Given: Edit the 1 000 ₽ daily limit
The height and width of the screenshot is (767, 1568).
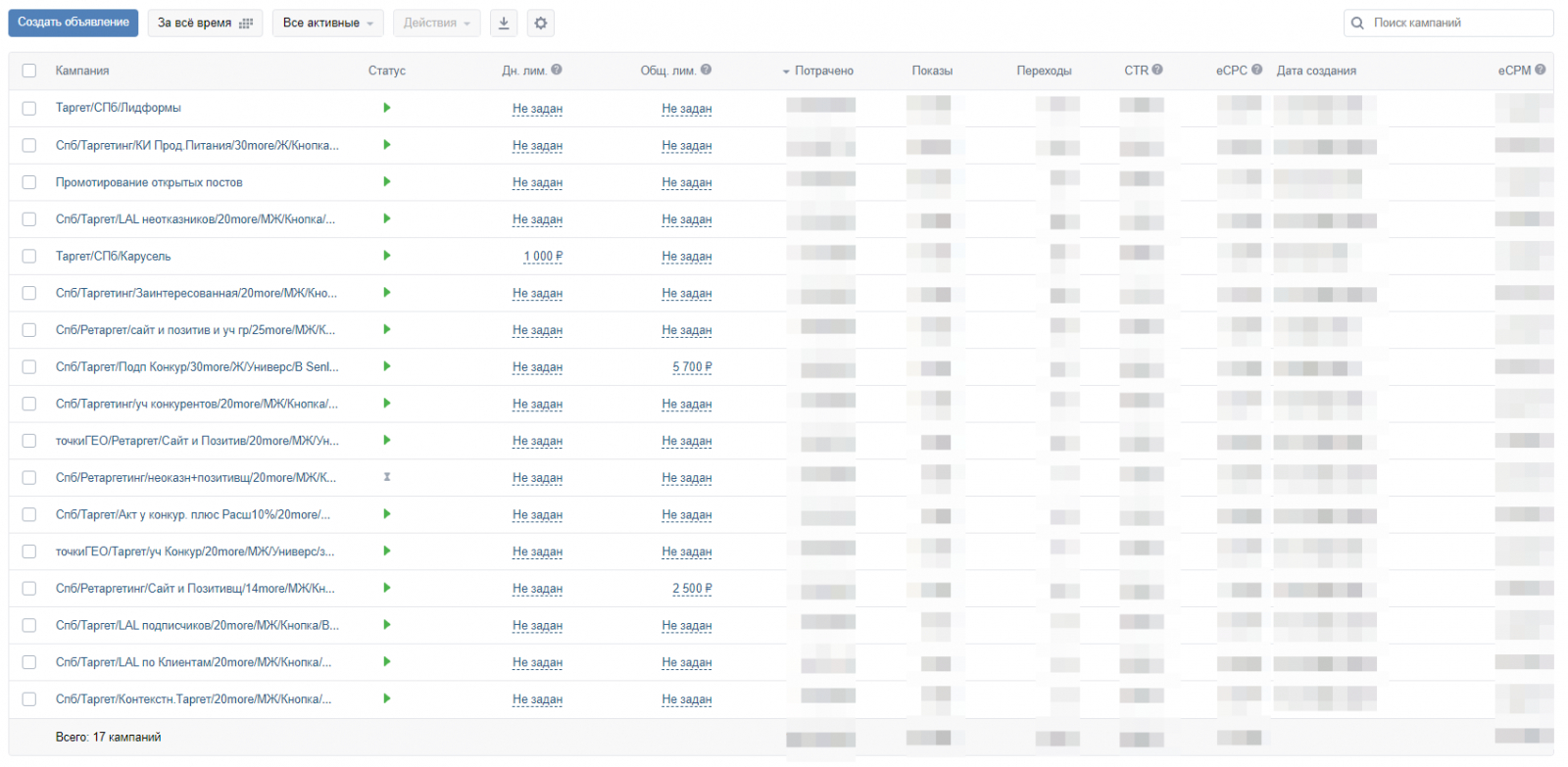Looking at the screenshot, I should 543,257.
